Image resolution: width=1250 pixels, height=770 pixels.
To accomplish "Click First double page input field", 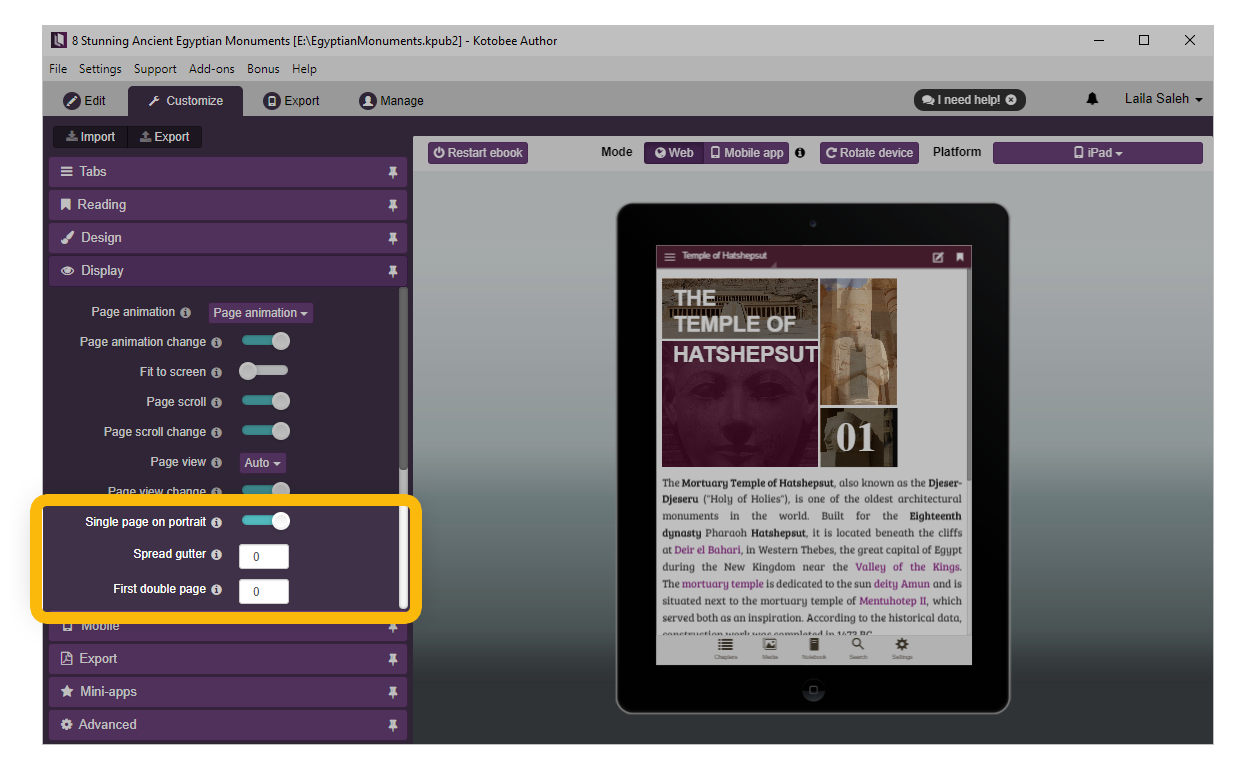I will (x=264, y=591).
